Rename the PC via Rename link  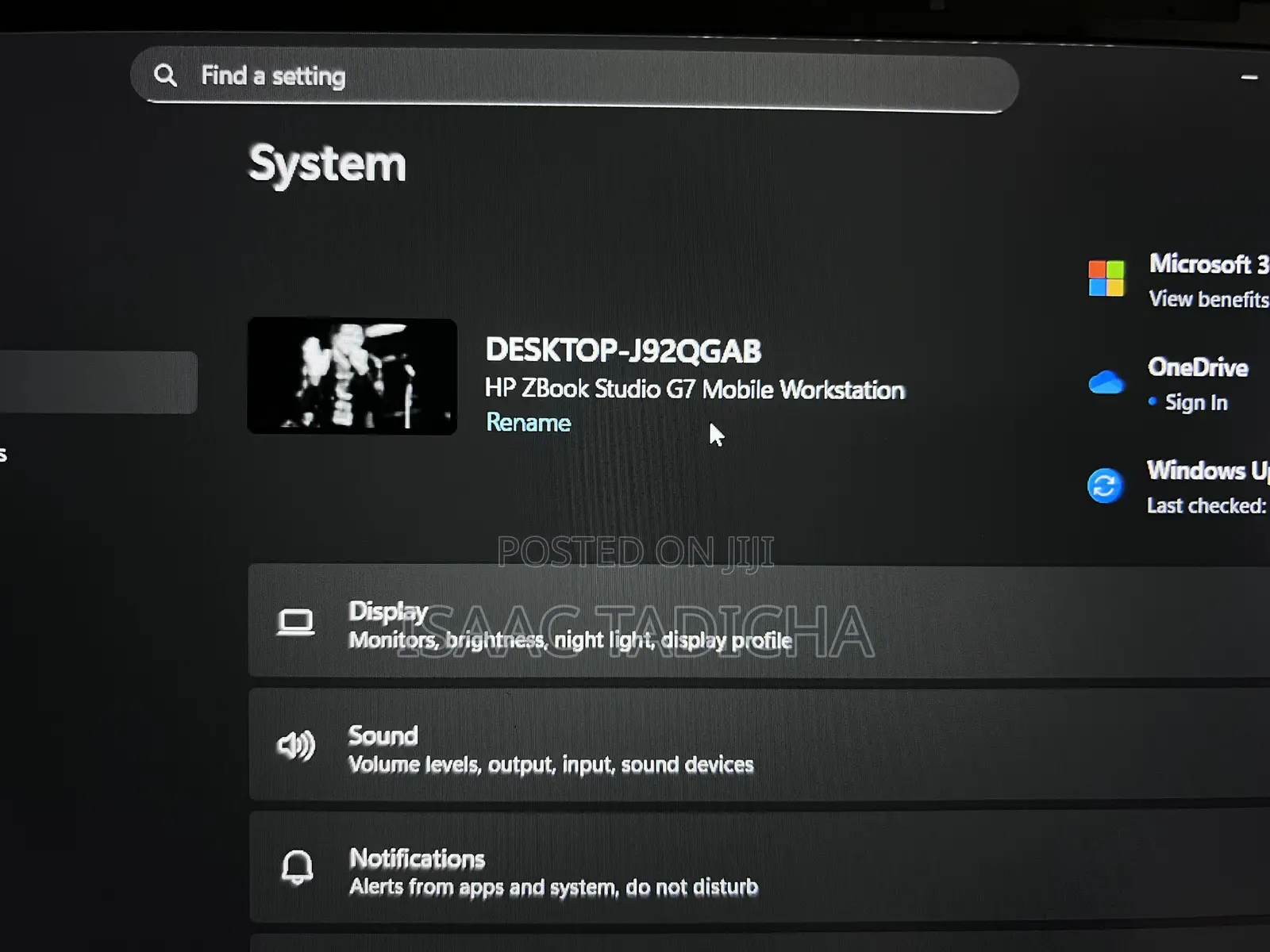tap(528, 422)
